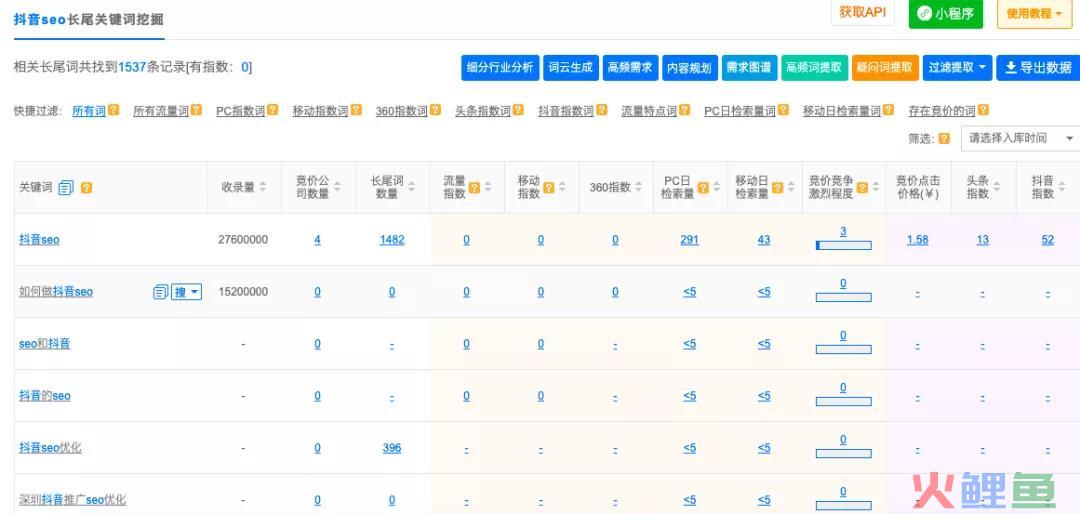The width and height of the screenshot is (1080, 514).
Task: Click help icon next to 流量特点词 filter
Action: pos(684,110)
